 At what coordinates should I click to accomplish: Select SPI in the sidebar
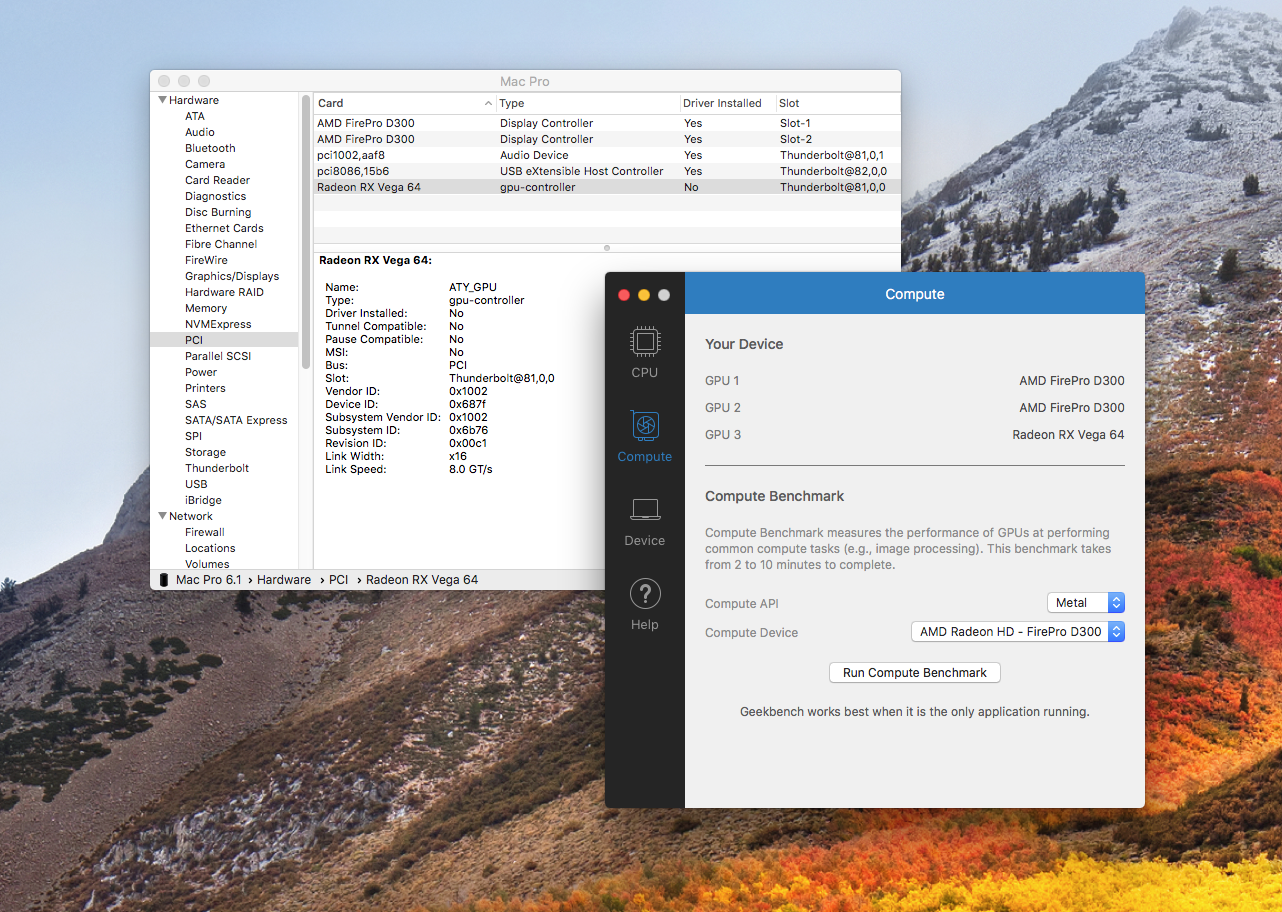pyautogui.click(x=193, y=436)
